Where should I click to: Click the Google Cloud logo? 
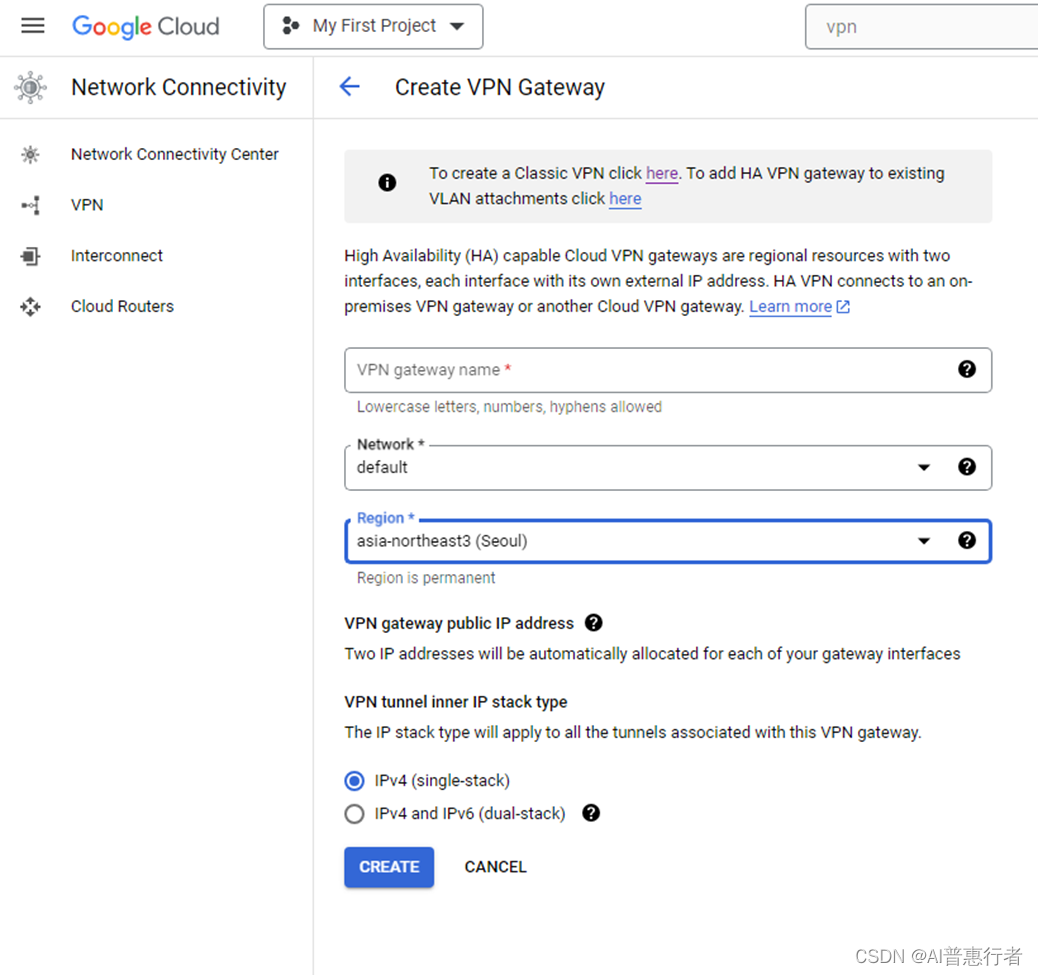click(x=146, y=26)
